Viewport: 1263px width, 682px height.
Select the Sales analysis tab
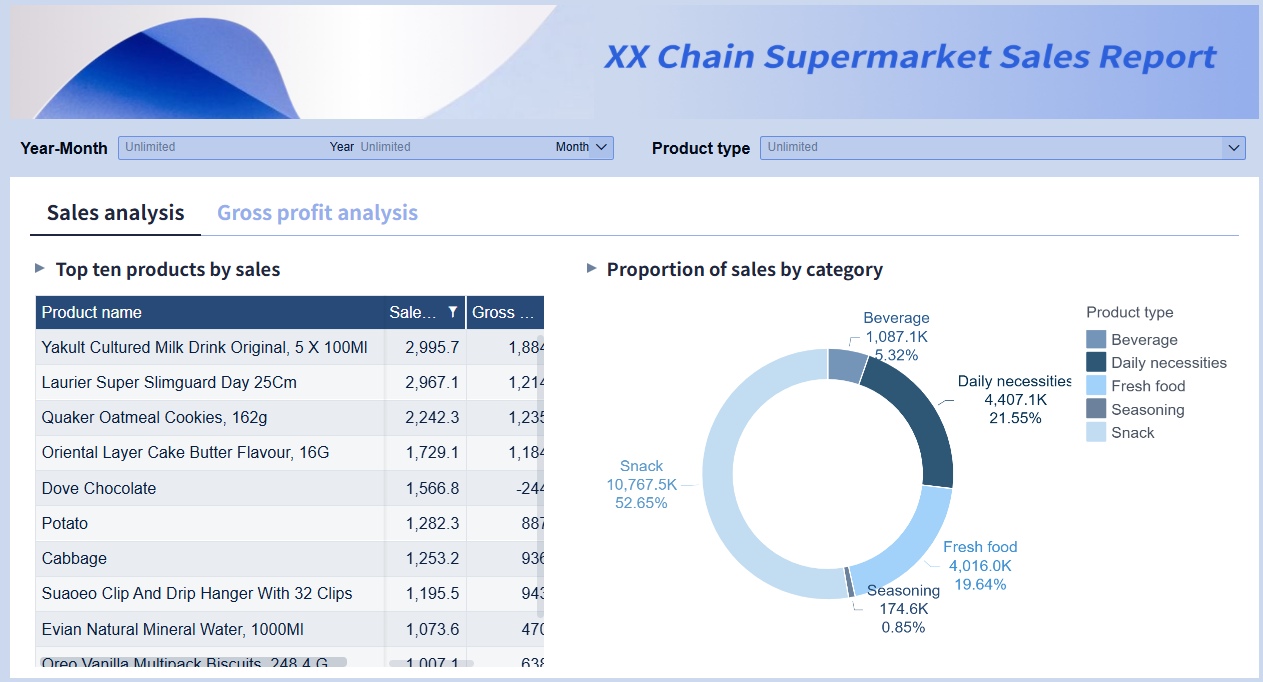(x=115, y=212)
